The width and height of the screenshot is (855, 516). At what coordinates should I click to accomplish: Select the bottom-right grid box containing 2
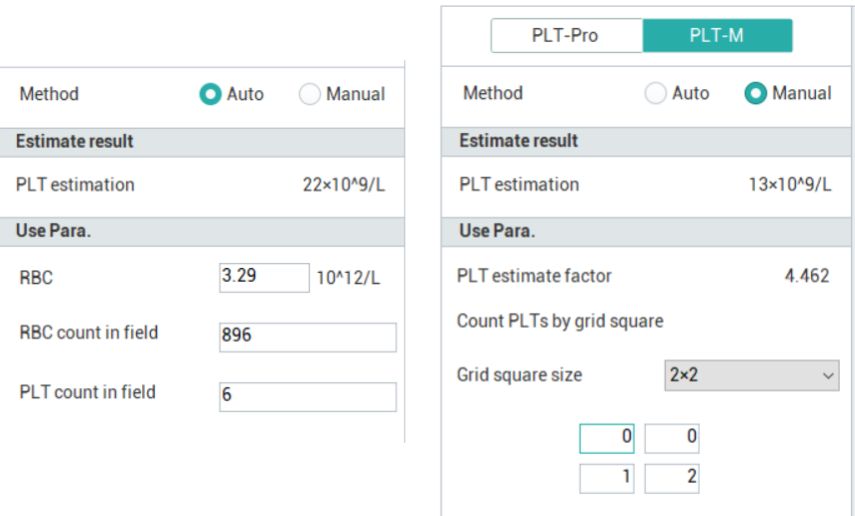pyautogui.click(x=671, y=478)
